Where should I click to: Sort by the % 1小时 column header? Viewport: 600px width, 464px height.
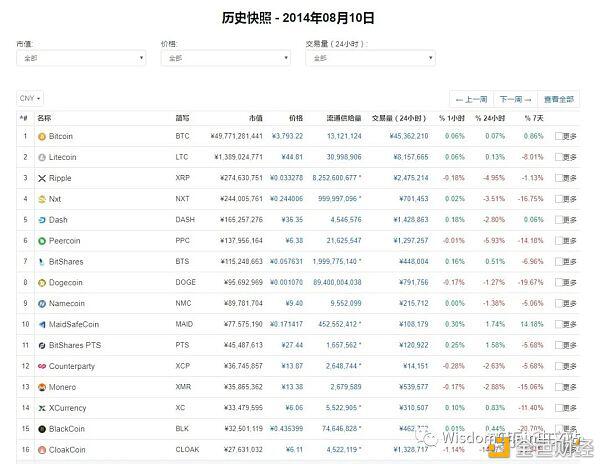(452, 118)
